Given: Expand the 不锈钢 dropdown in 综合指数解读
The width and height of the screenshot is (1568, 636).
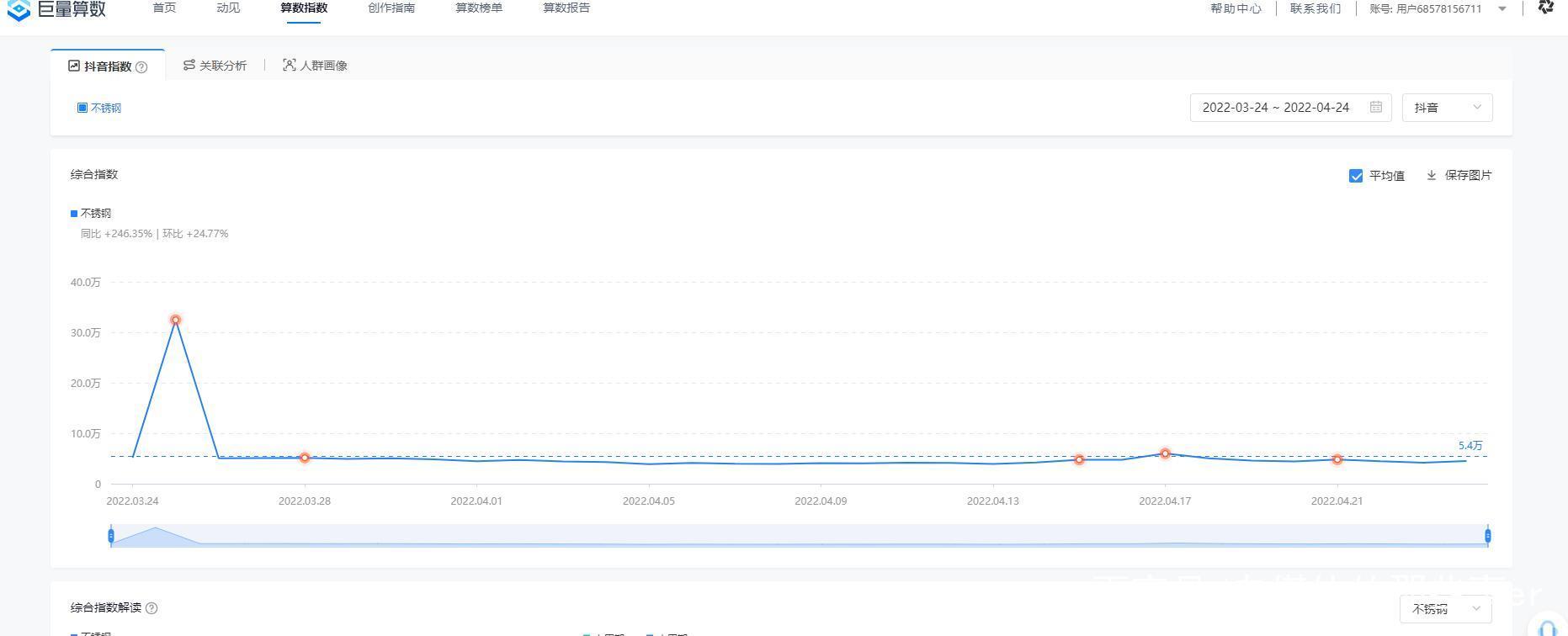Looking at the screenshot, I should (1446, 609).
